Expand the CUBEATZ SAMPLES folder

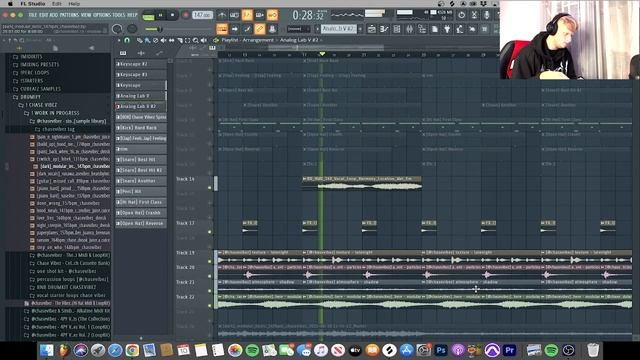[40, 89]
